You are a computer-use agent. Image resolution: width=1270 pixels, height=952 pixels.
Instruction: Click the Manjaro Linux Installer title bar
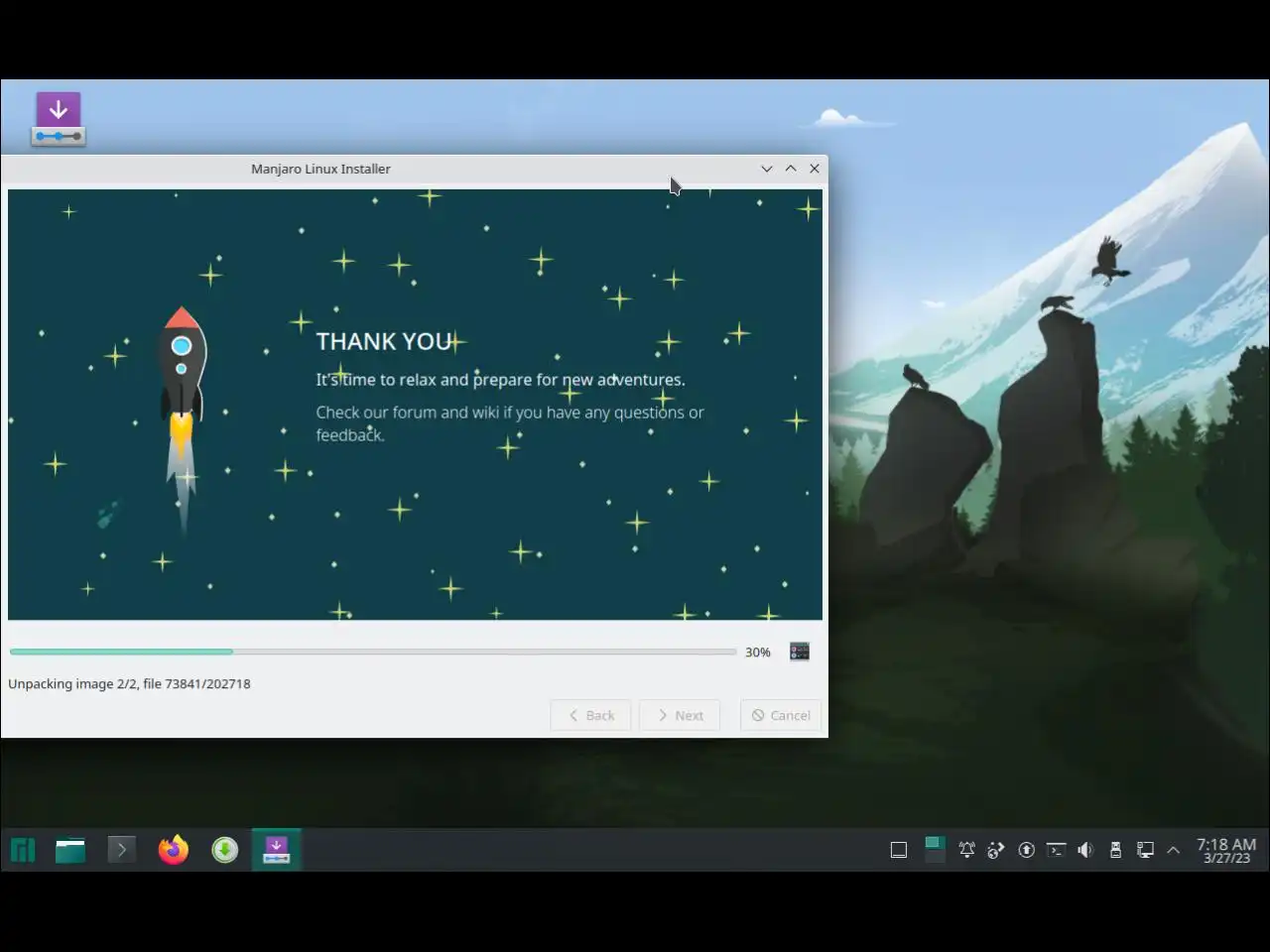click(x=320, y=169)
